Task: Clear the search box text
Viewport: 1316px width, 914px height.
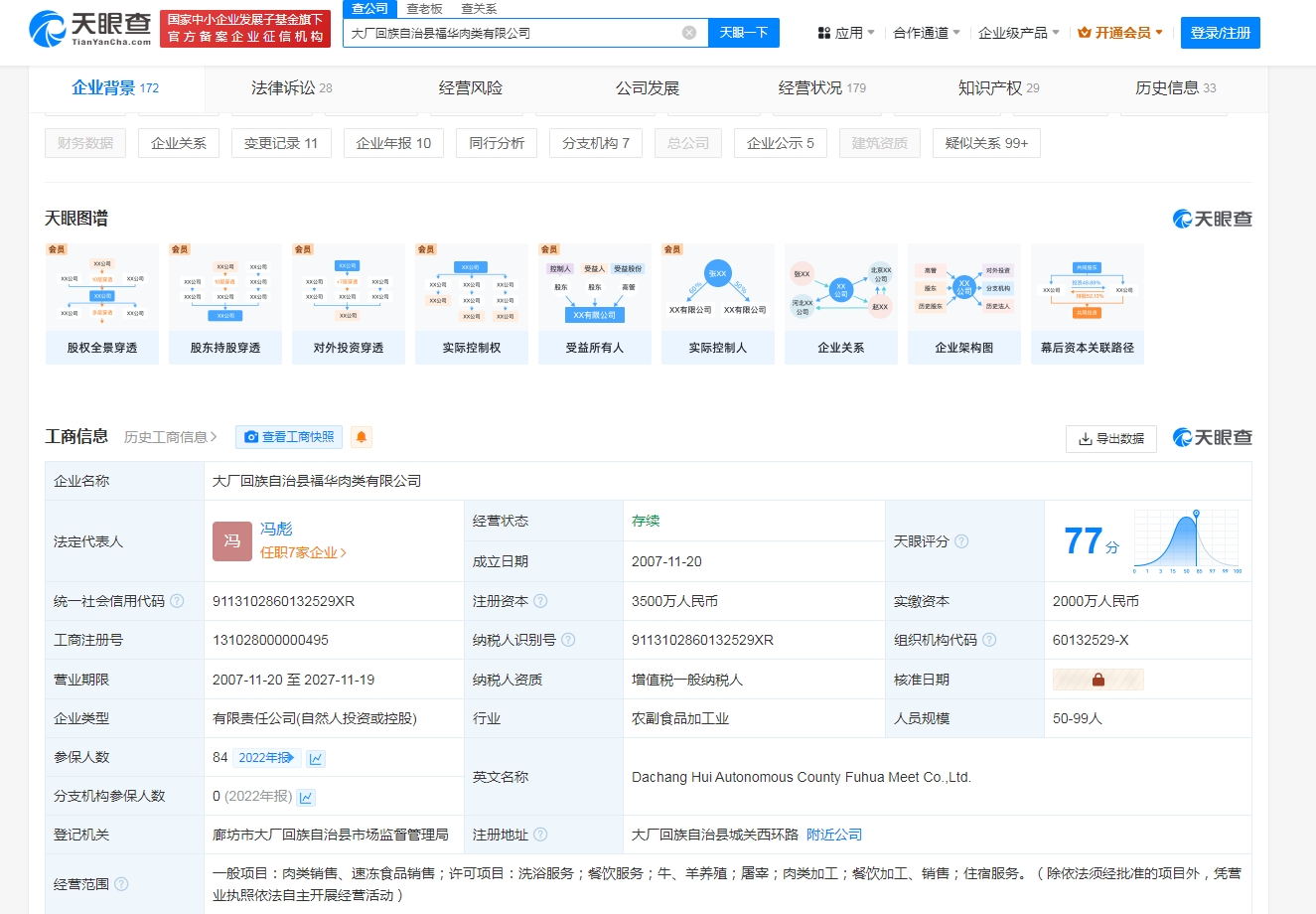Action: pos(689,33)
